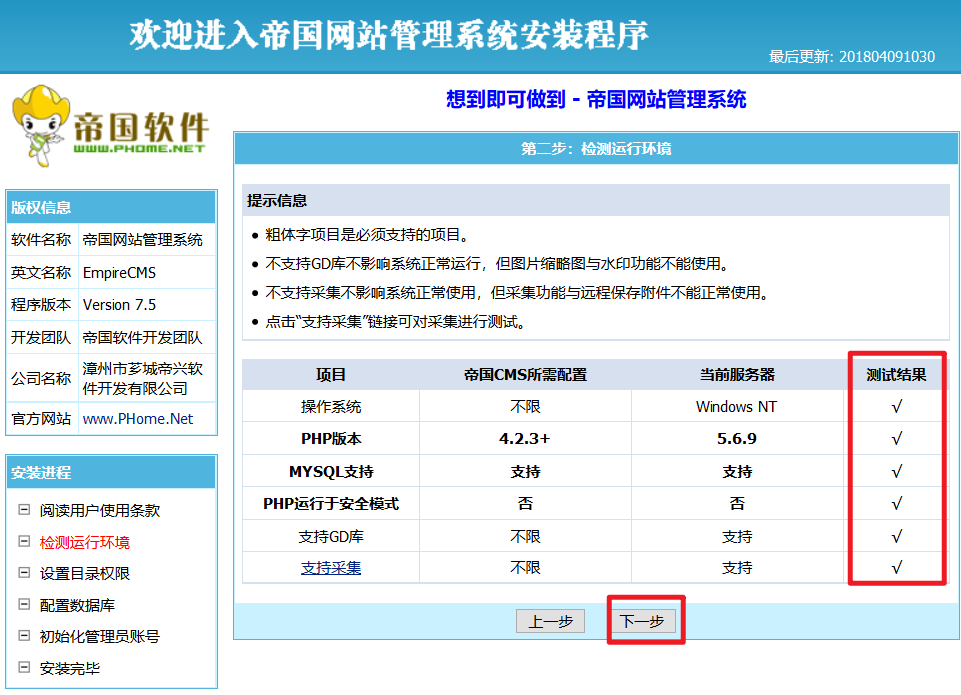Click the MYSQL支持 item cell

(331, 471)
